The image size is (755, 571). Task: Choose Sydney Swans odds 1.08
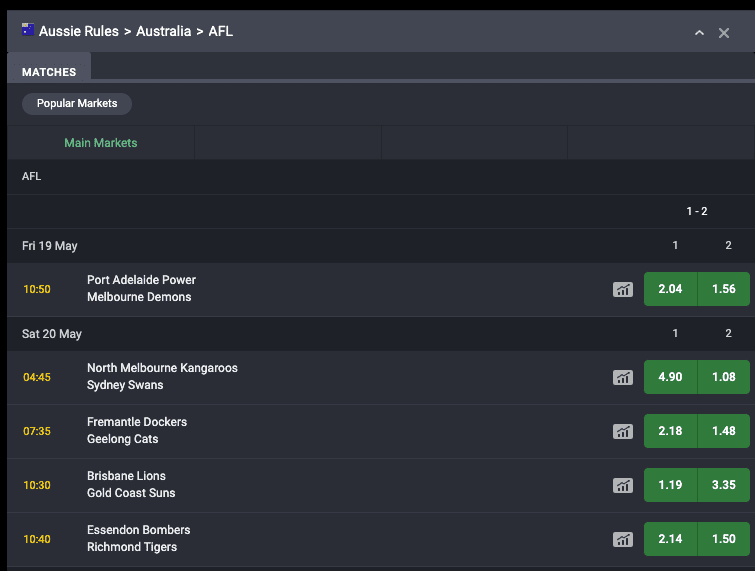tap(724, 377)
